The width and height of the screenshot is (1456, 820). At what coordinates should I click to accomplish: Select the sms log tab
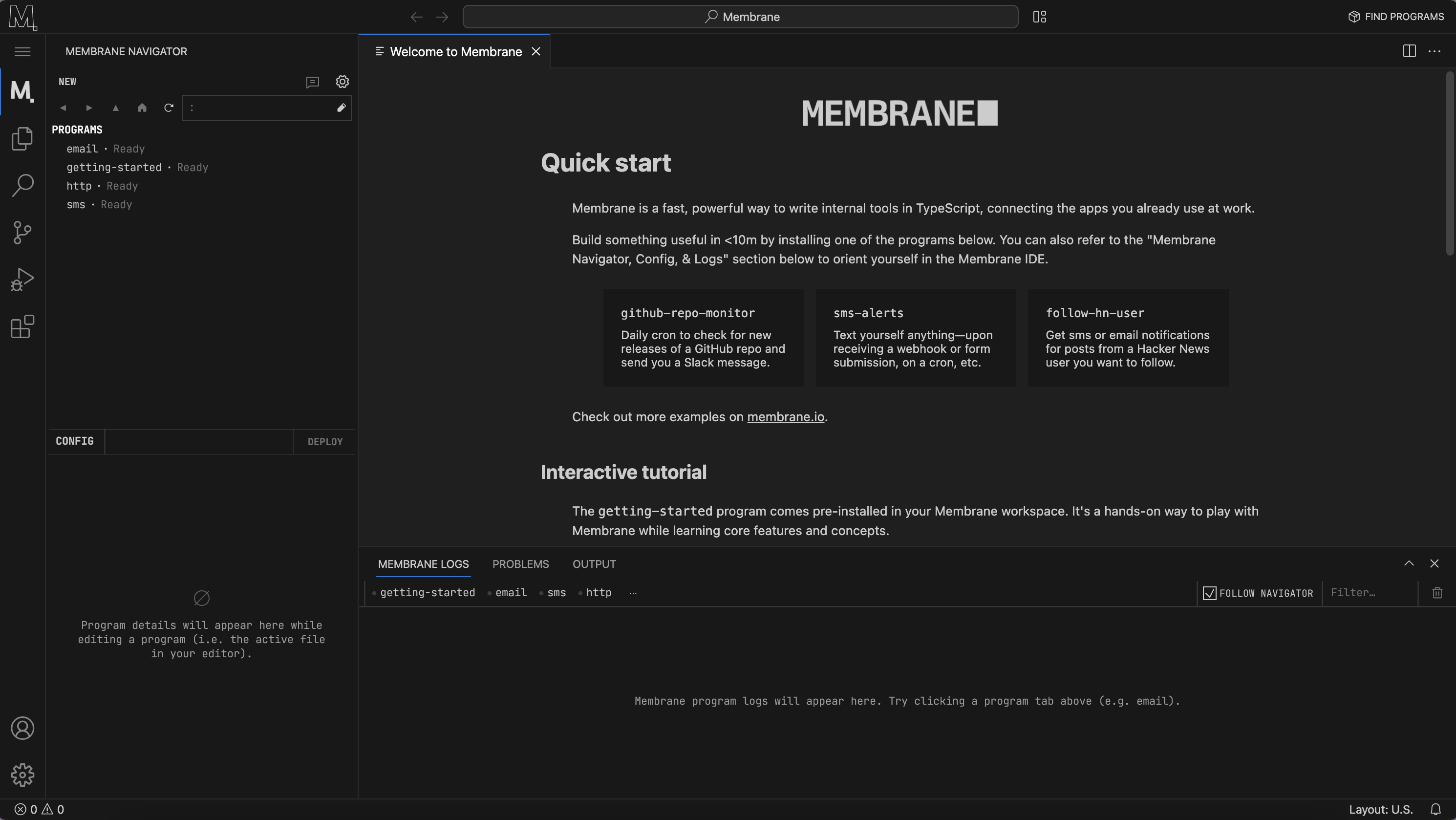tap(553, 592)
